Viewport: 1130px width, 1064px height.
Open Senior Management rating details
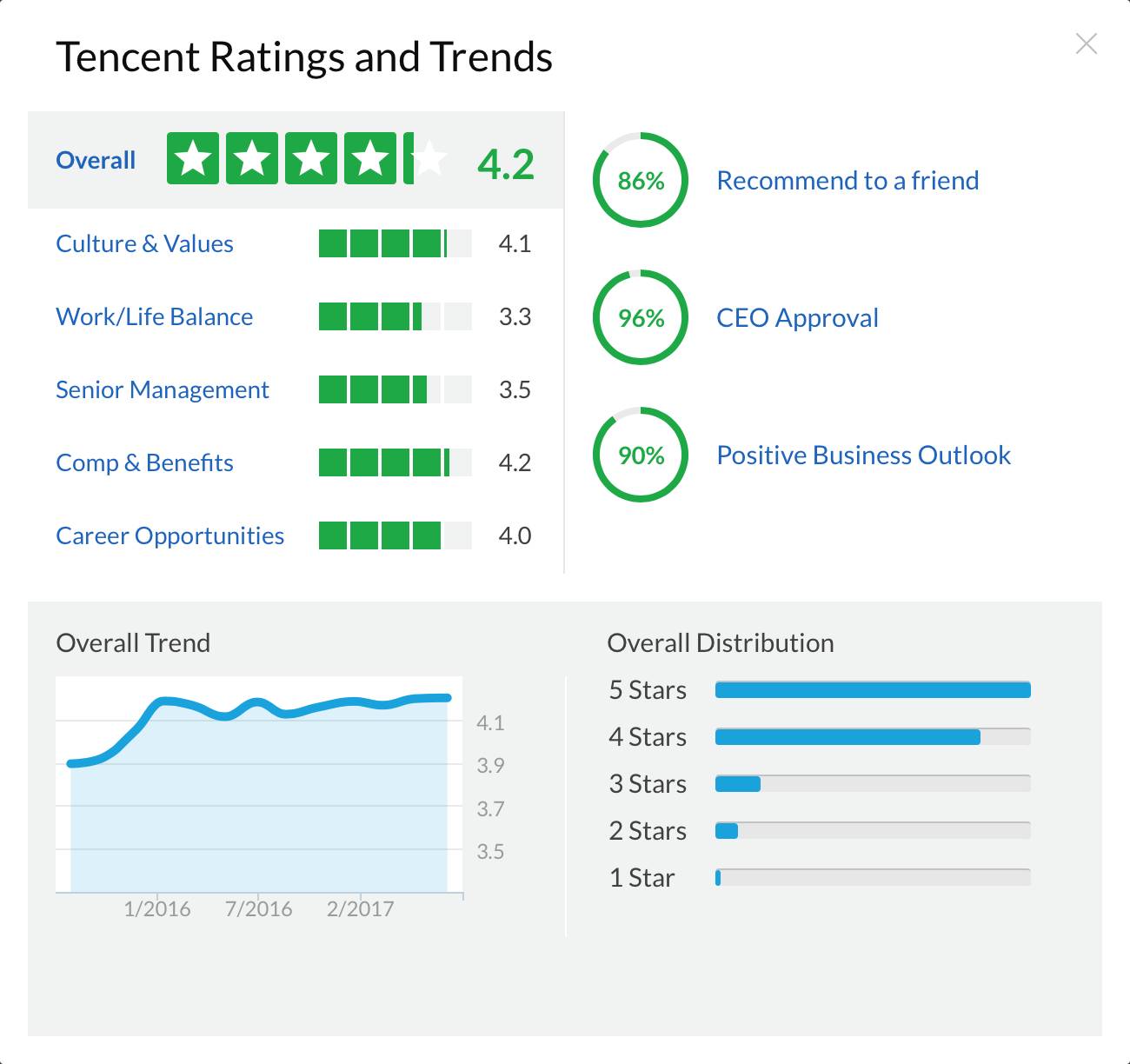(x=162, y=389)
